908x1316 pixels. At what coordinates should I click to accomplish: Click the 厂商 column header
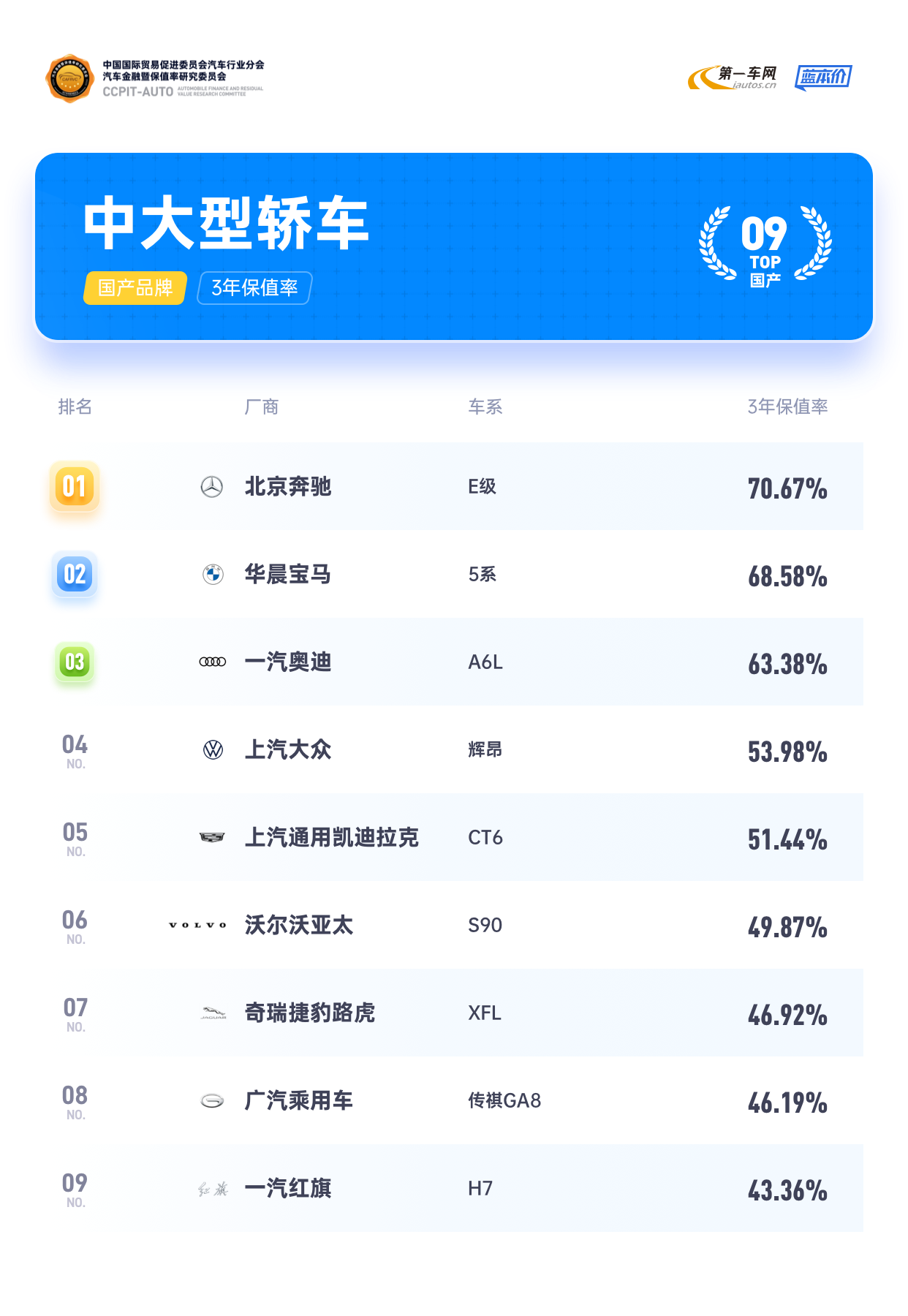(x=262, y=406)
